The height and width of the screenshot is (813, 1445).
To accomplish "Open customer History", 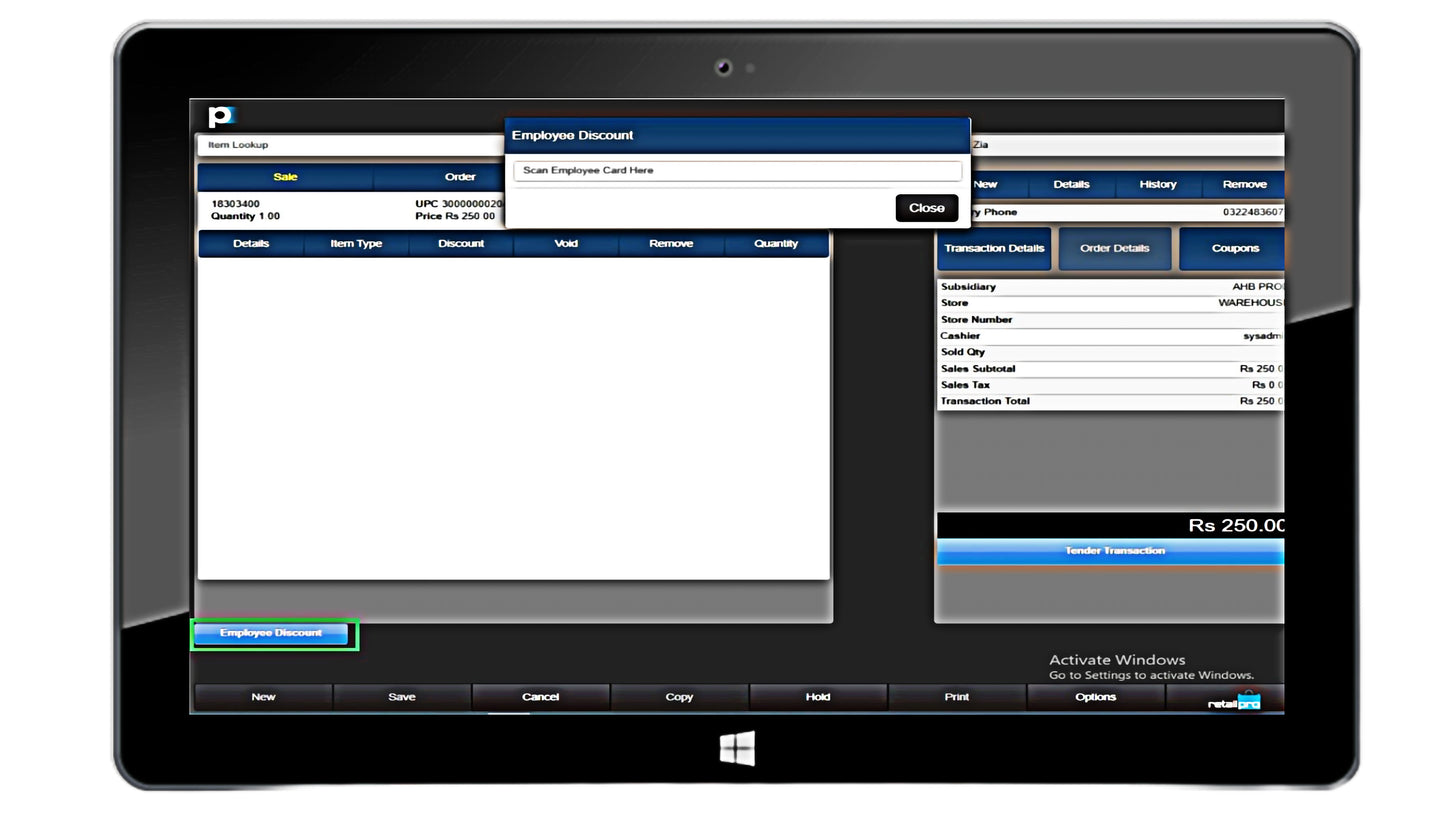I will click(1157, 185).
